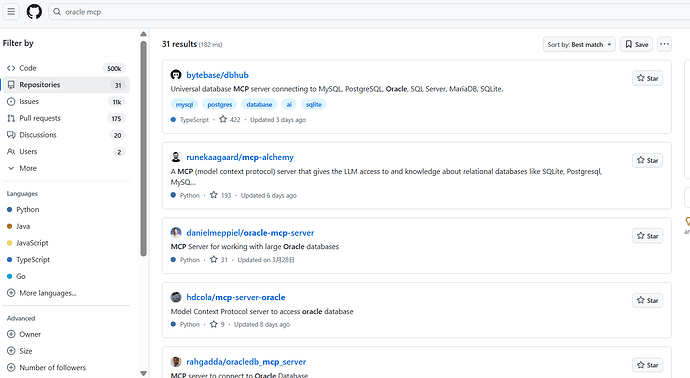Click the sidebar scrollbar thumb
This screenshot has width=690, height=378.
pyautogui.click(x=143, y=149)
